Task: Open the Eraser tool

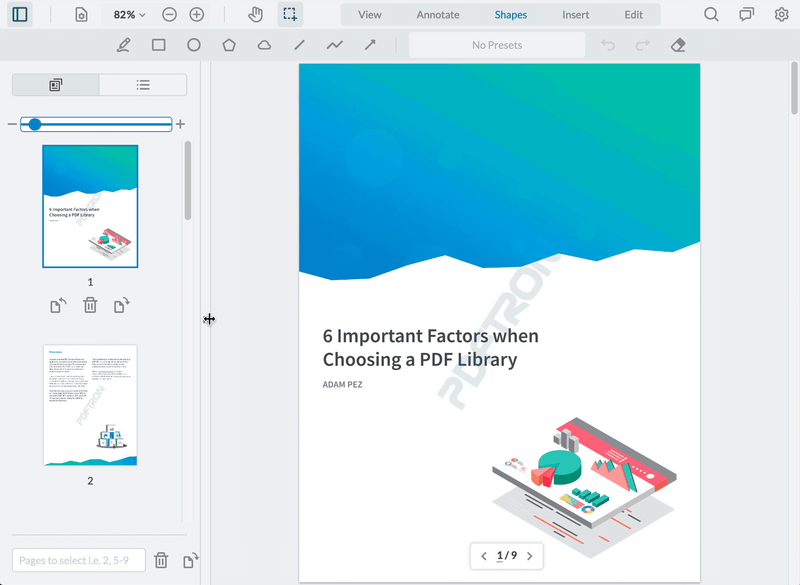Action: pyautogui.click(x=678, y=45)
